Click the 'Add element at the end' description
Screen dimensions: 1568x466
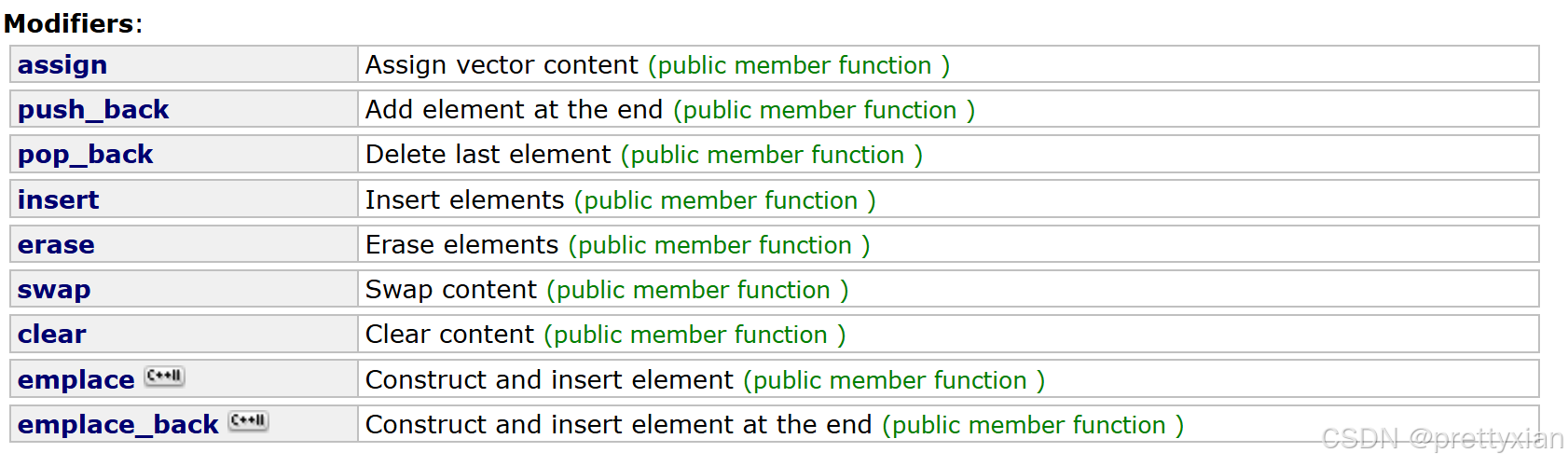pos(514,109)
